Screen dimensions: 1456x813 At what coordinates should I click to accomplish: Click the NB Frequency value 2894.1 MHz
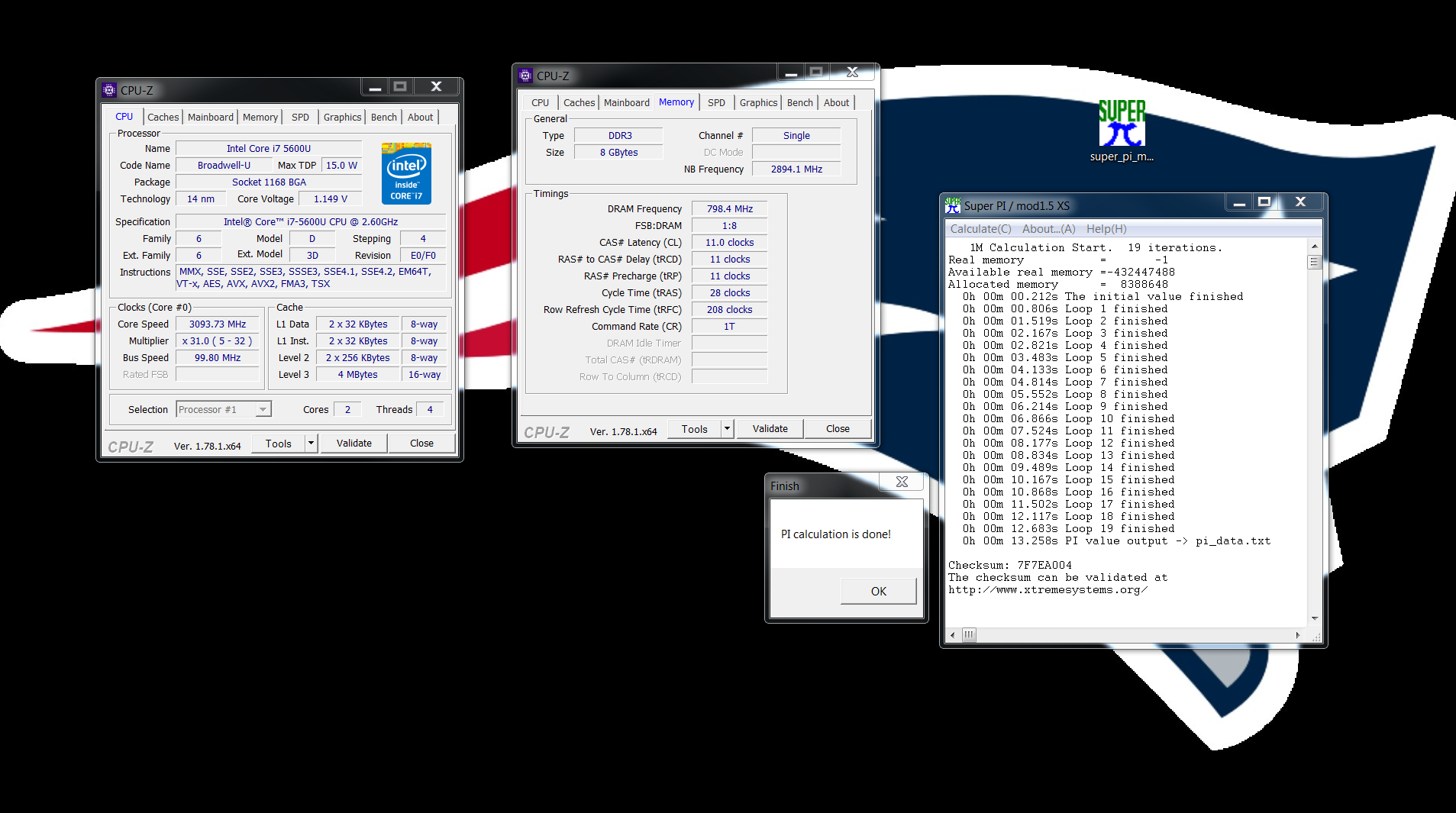(x=796, y=169)
